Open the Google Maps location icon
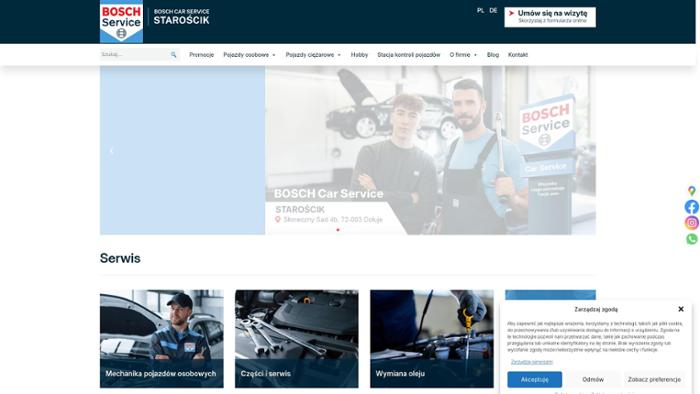The image size is (700, 394). pos(692,191)
